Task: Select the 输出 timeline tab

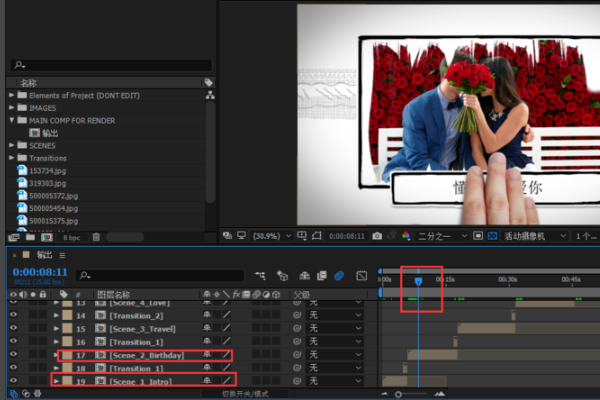Action: [44, 255]
